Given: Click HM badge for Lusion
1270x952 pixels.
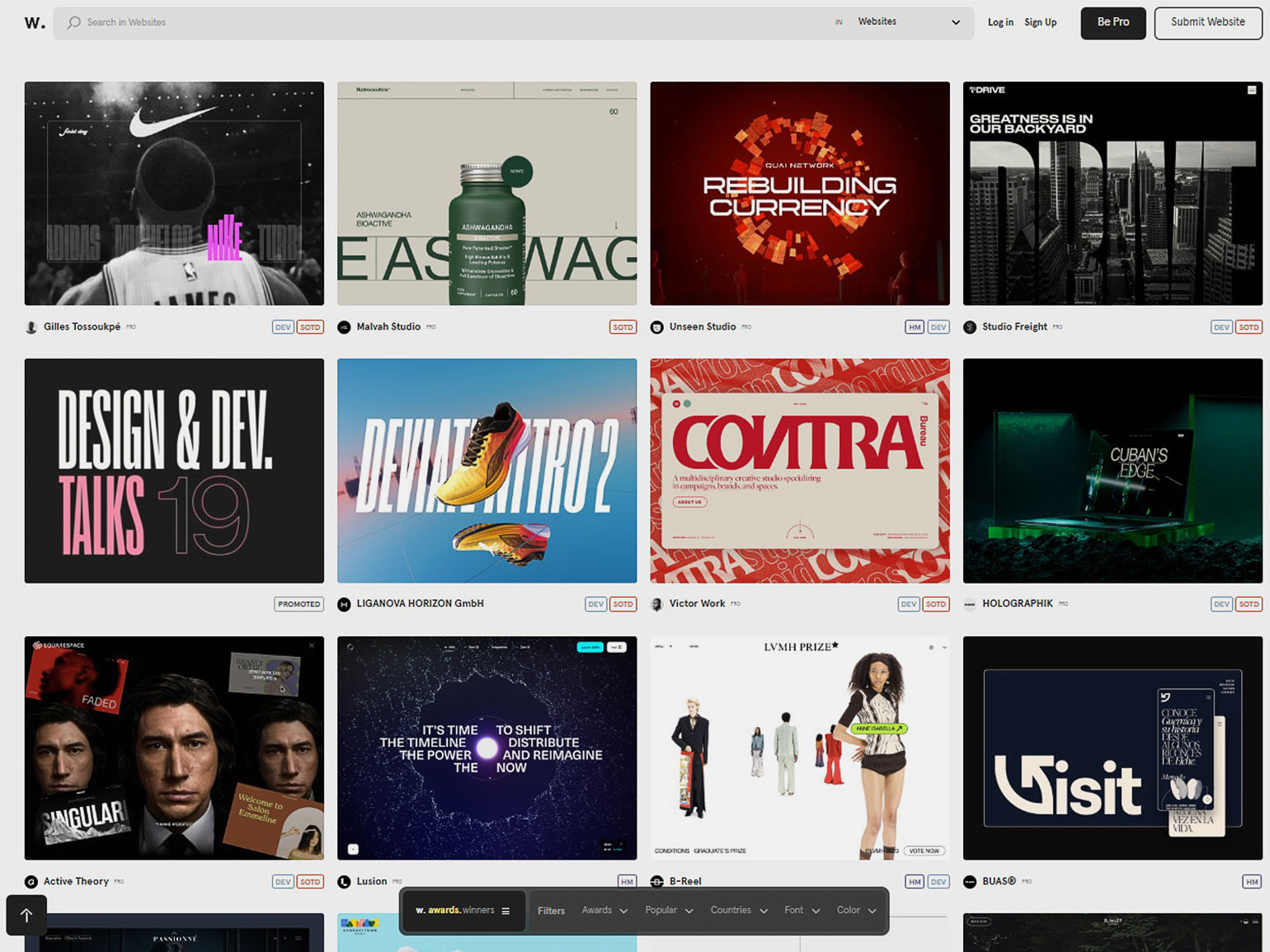Looking at the screenshot, I should tap(627, 882).
